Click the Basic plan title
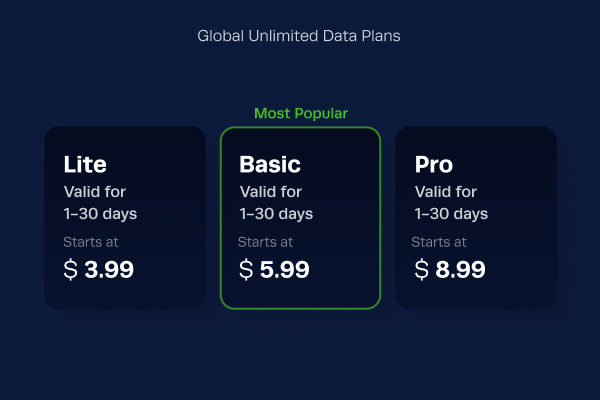Image resolution: width=600 pixels, height=400 pixels. point(270,164)
